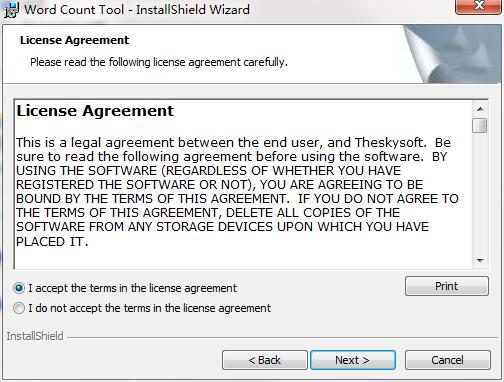Click the InstallShield label at bottom
The height and width of the screenshot is (382, 504).
point(35,336)
